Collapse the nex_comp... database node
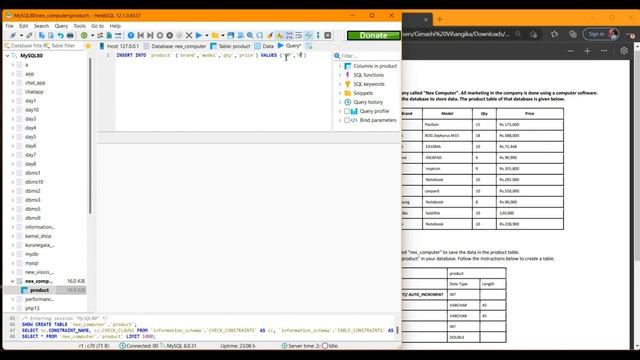Viewport: 640px width, 360px height. (x=13, y=281)
